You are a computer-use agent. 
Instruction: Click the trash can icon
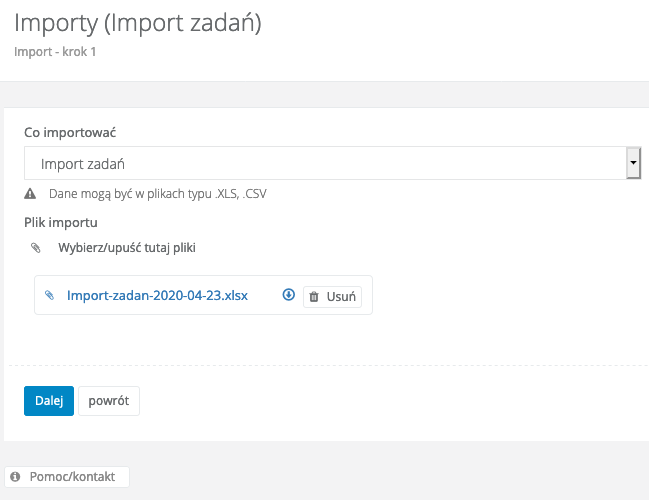click(x=314, y=297)
